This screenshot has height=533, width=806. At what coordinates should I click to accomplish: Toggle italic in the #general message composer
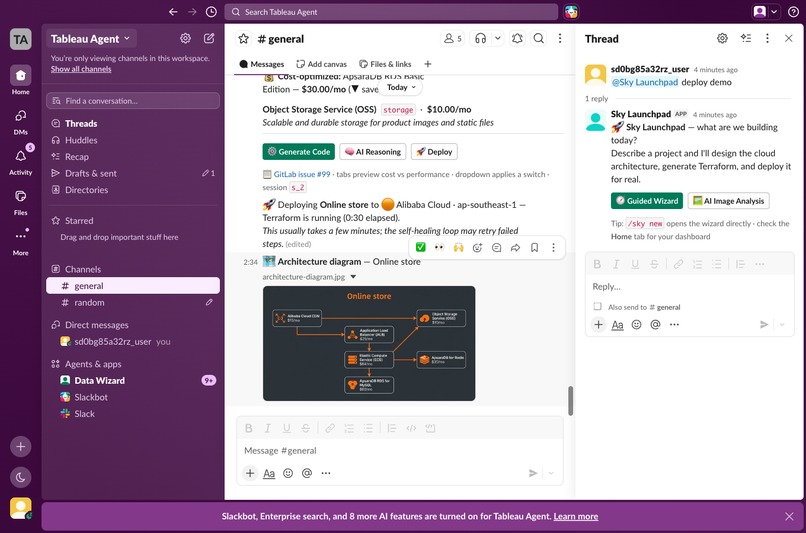tap(267, 428)
